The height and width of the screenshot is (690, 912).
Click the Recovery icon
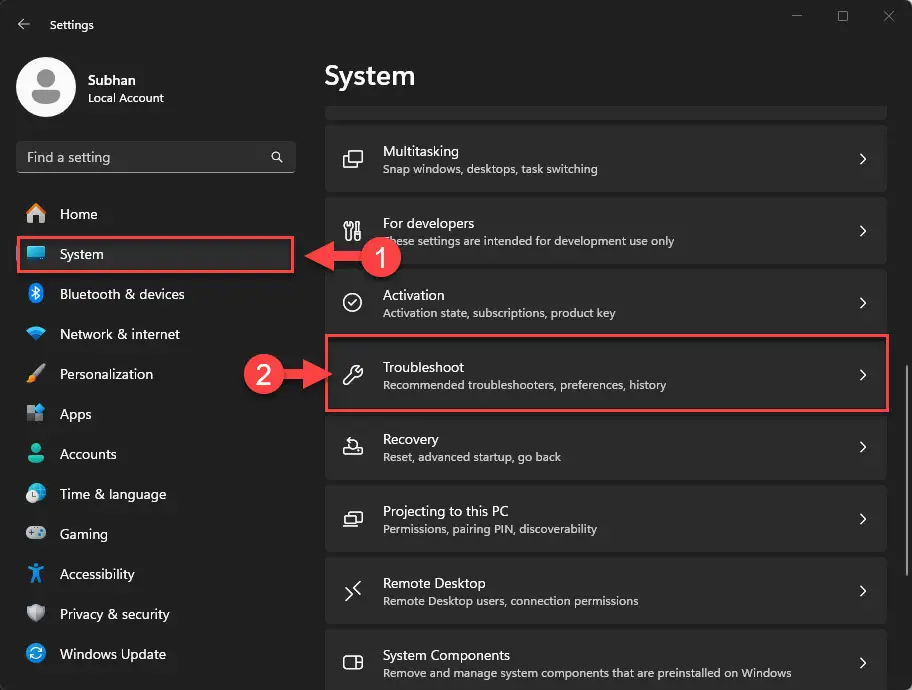click(x=352, y=447)
